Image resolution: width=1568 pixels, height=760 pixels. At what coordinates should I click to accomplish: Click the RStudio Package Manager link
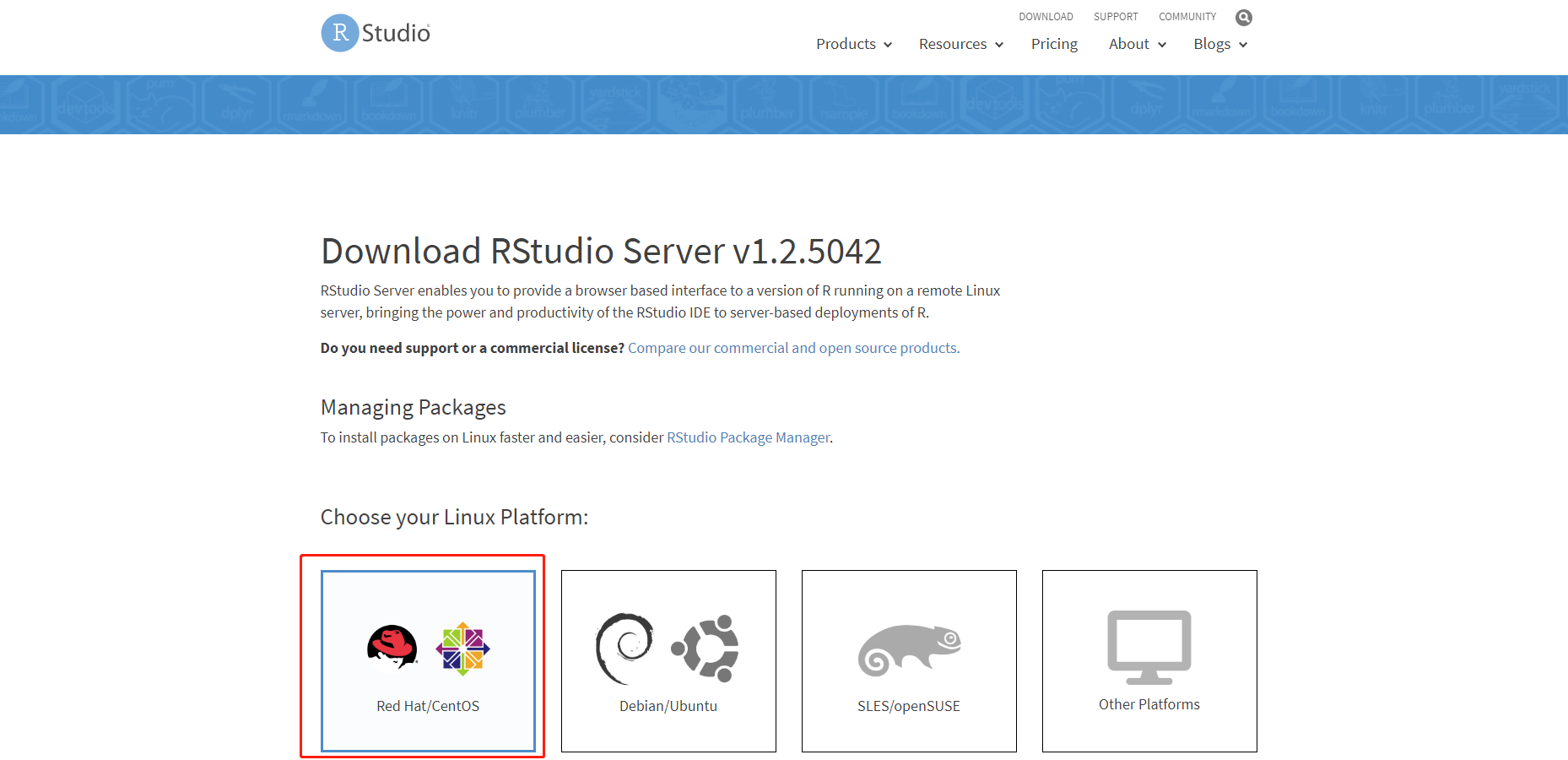(747, 437)
